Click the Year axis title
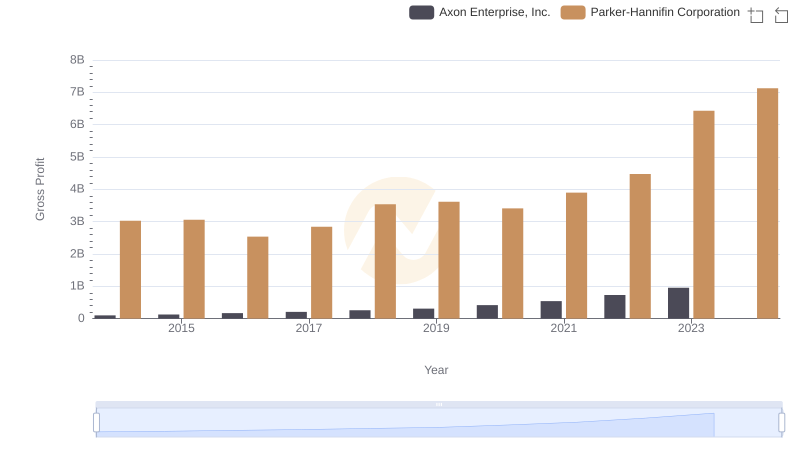Screen dimensions: 800x461 (436, 370)
